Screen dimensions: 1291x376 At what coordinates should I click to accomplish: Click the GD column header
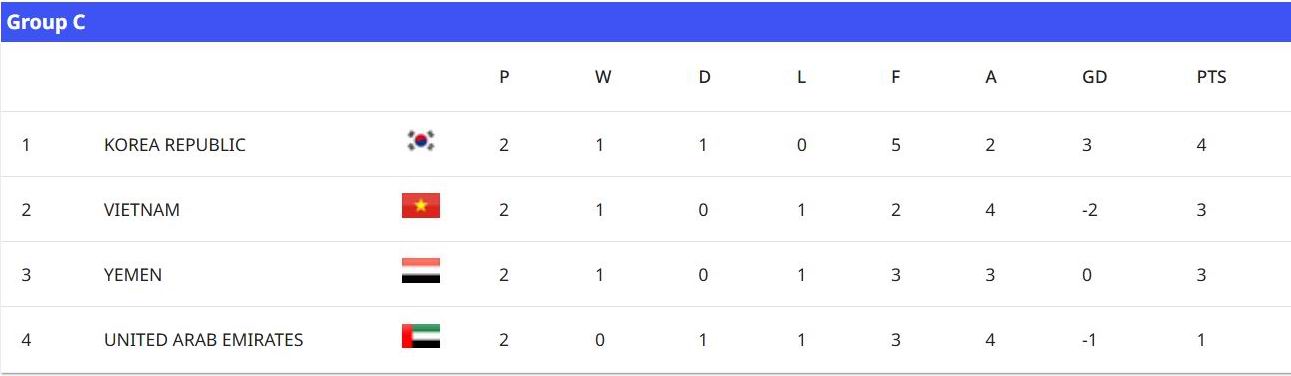(x=1095, y=77)
